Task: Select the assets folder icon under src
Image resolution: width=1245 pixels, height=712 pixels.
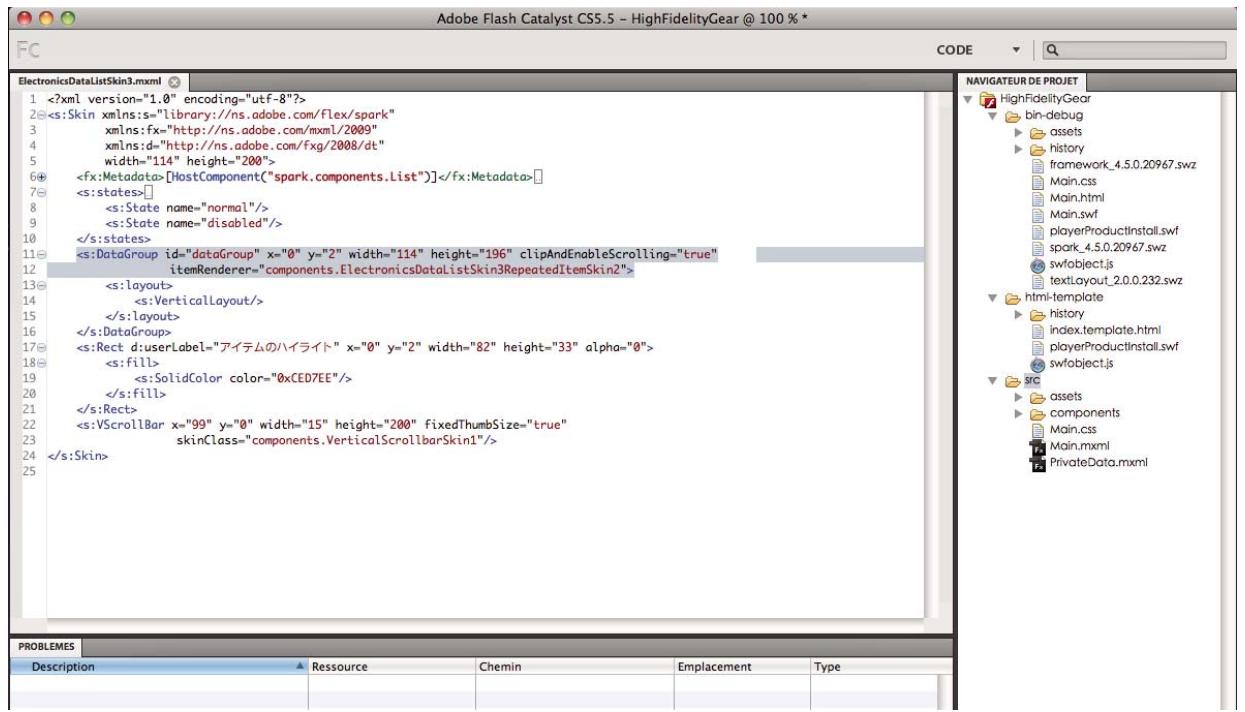Action: 1038,396
